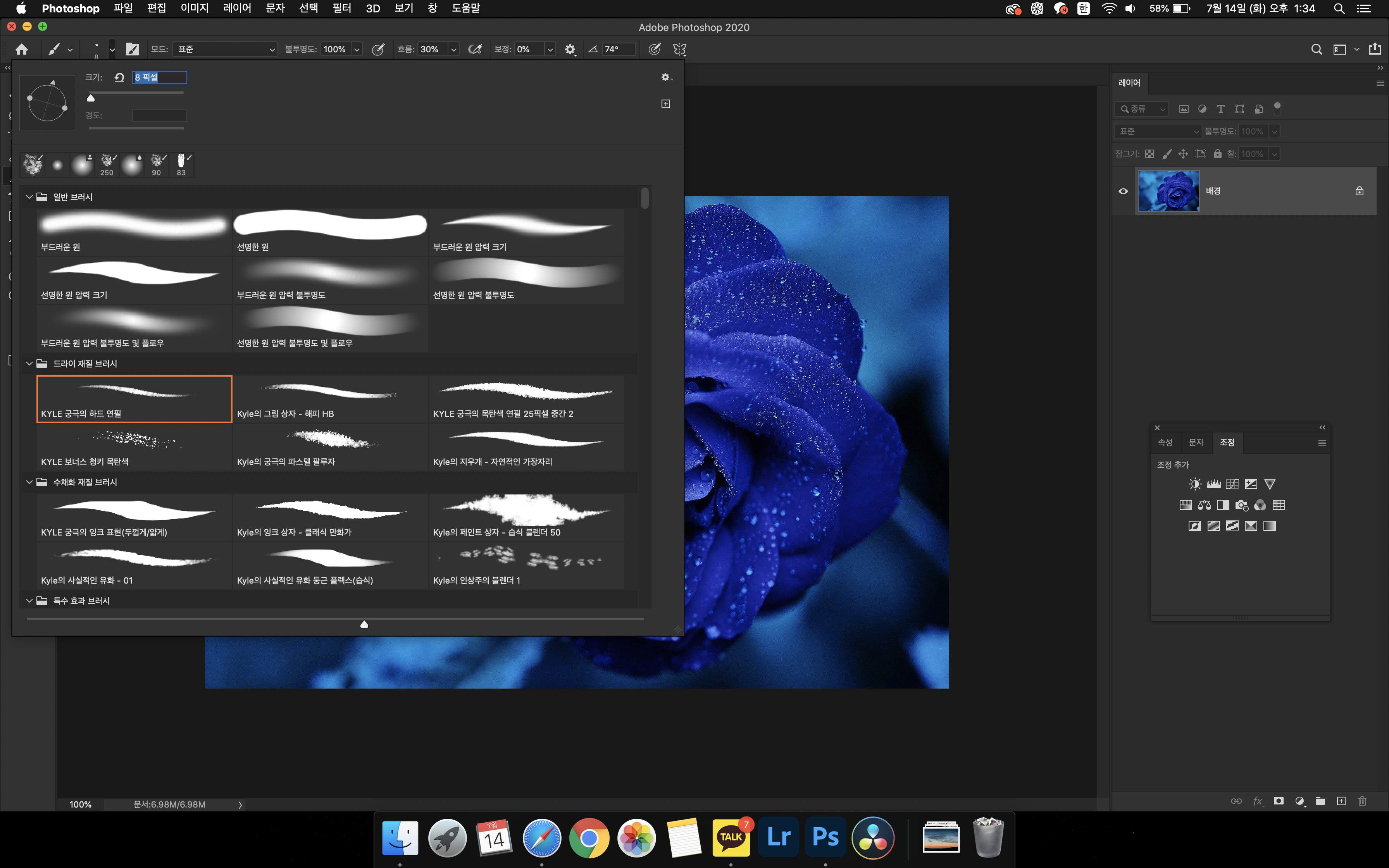
Task: Toggle the airbrush build-up icon
Action: click(475, 49)
